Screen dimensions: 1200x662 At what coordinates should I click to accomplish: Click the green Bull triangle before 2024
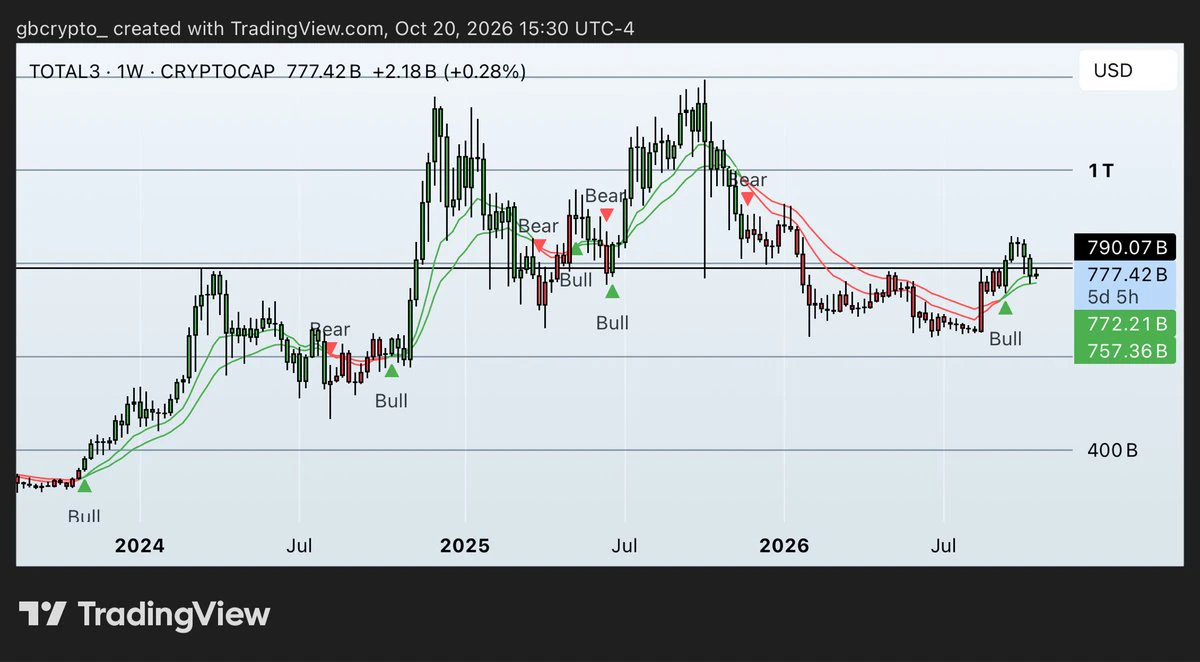pyautogui.click(x=84, y=485)
